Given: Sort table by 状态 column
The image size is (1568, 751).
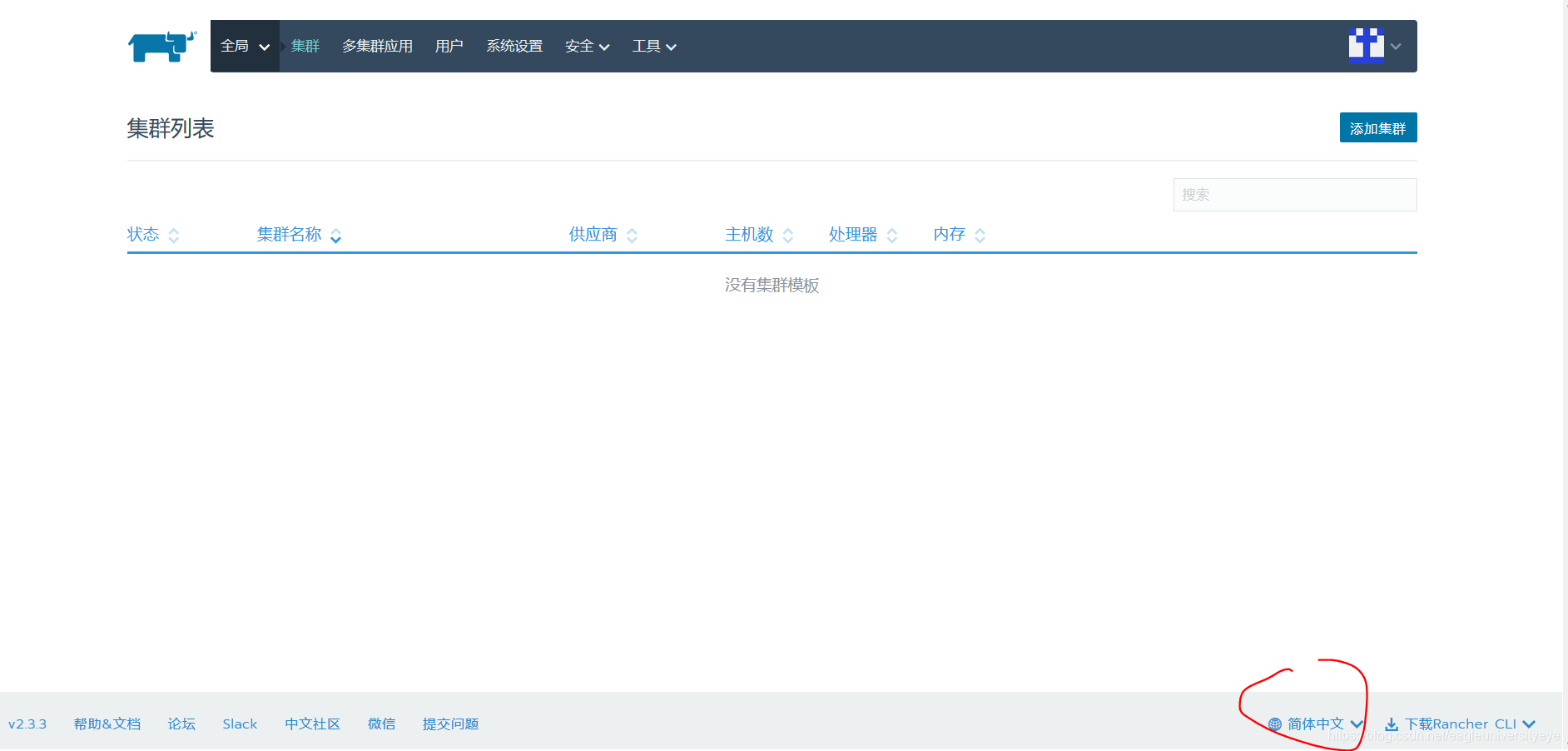Looking at the screenshot, I should click(153, 235).
